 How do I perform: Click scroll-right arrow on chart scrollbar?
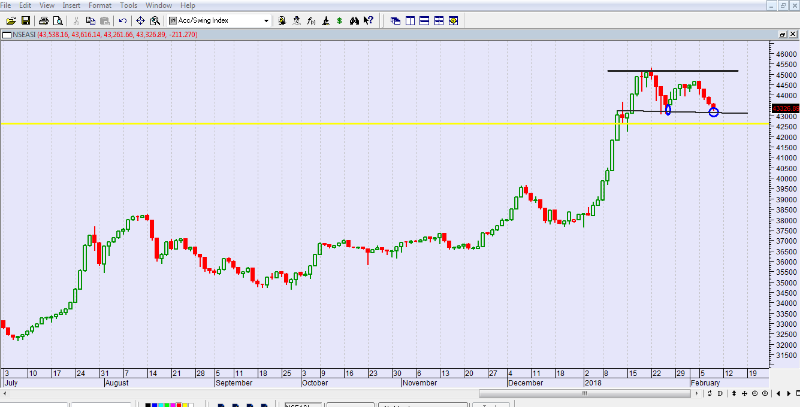pos(697,393)
